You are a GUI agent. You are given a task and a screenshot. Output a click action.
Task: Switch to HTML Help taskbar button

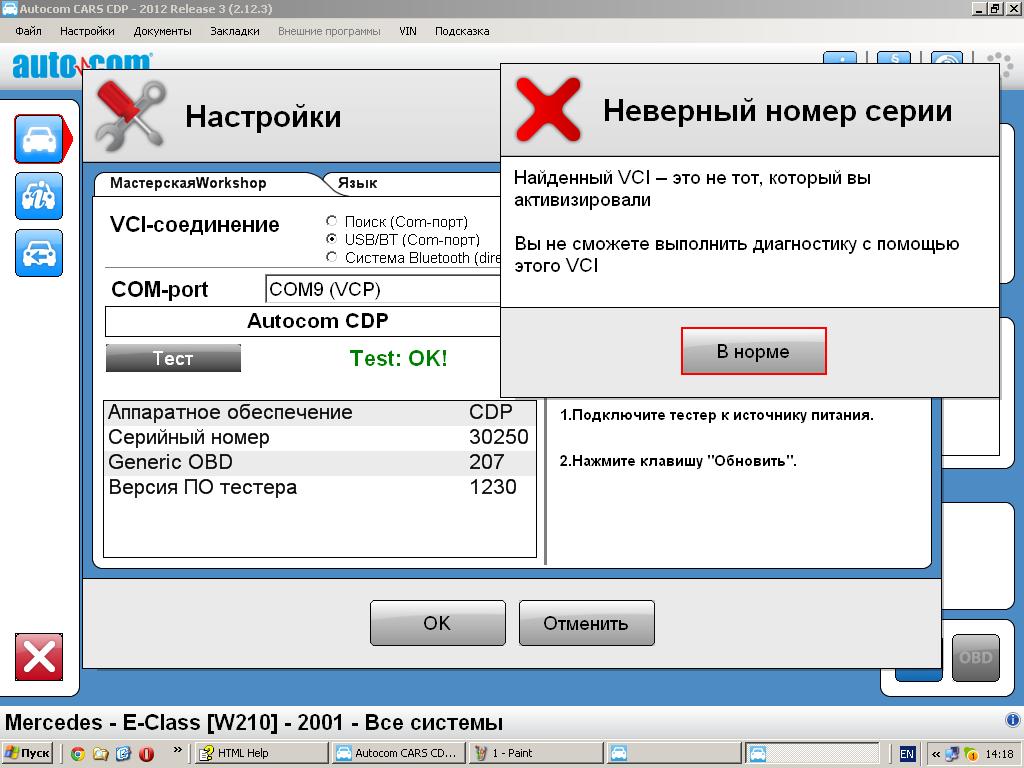click(x=262, y=753)
